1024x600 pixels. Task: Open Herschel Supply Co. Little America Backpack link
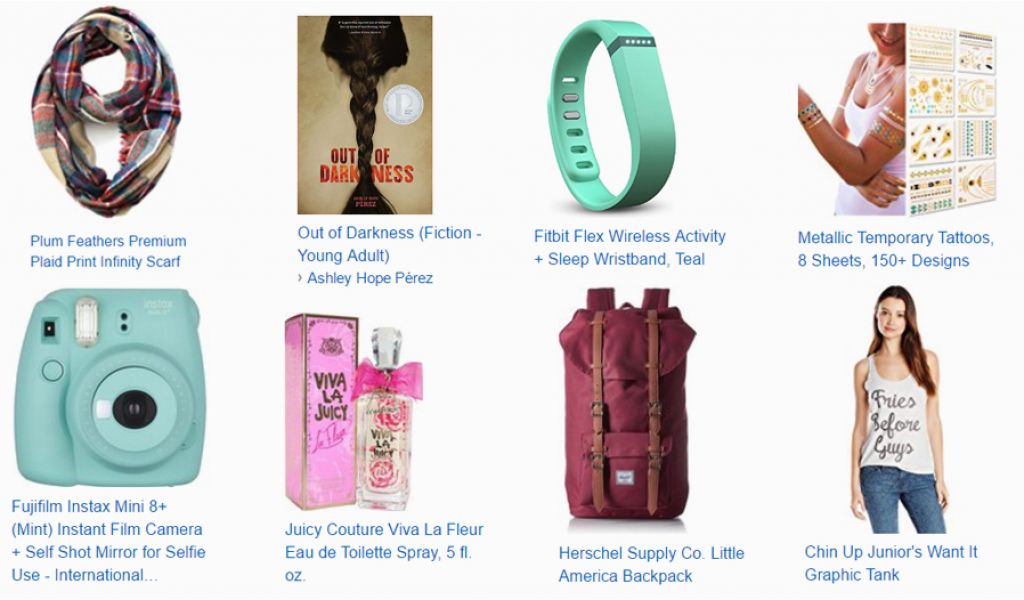(651, 565)
